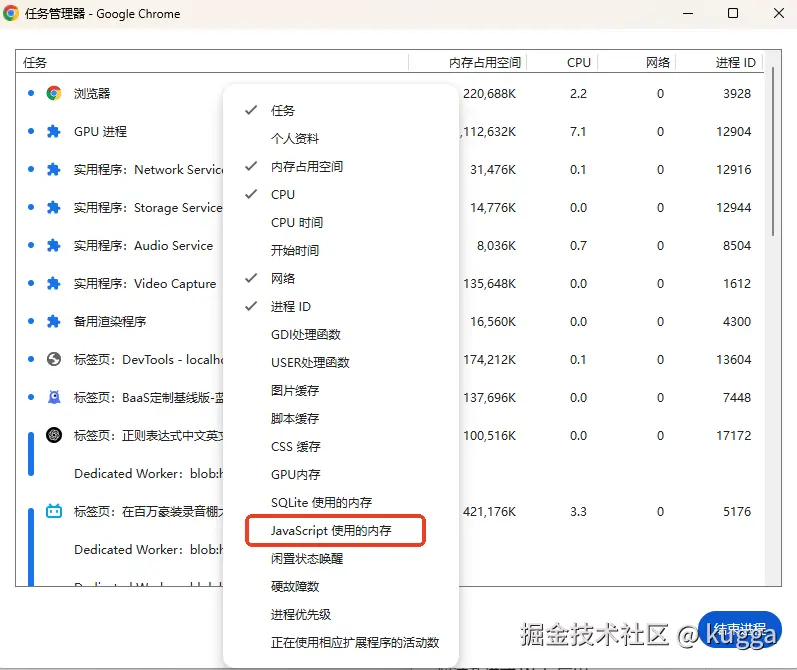
Task: Enable the 开始时间 column
Action: click(341, 250)
